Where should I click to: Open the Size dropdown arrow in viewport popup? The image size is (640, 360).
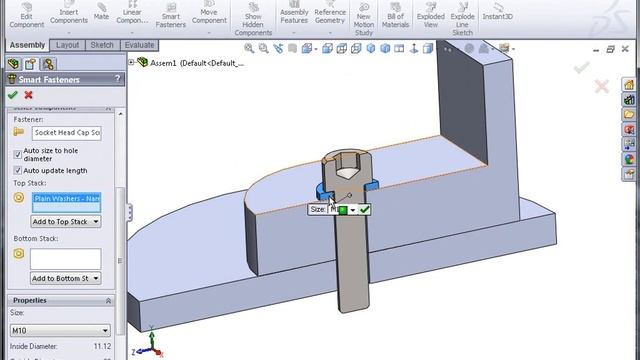pos(353,210)
